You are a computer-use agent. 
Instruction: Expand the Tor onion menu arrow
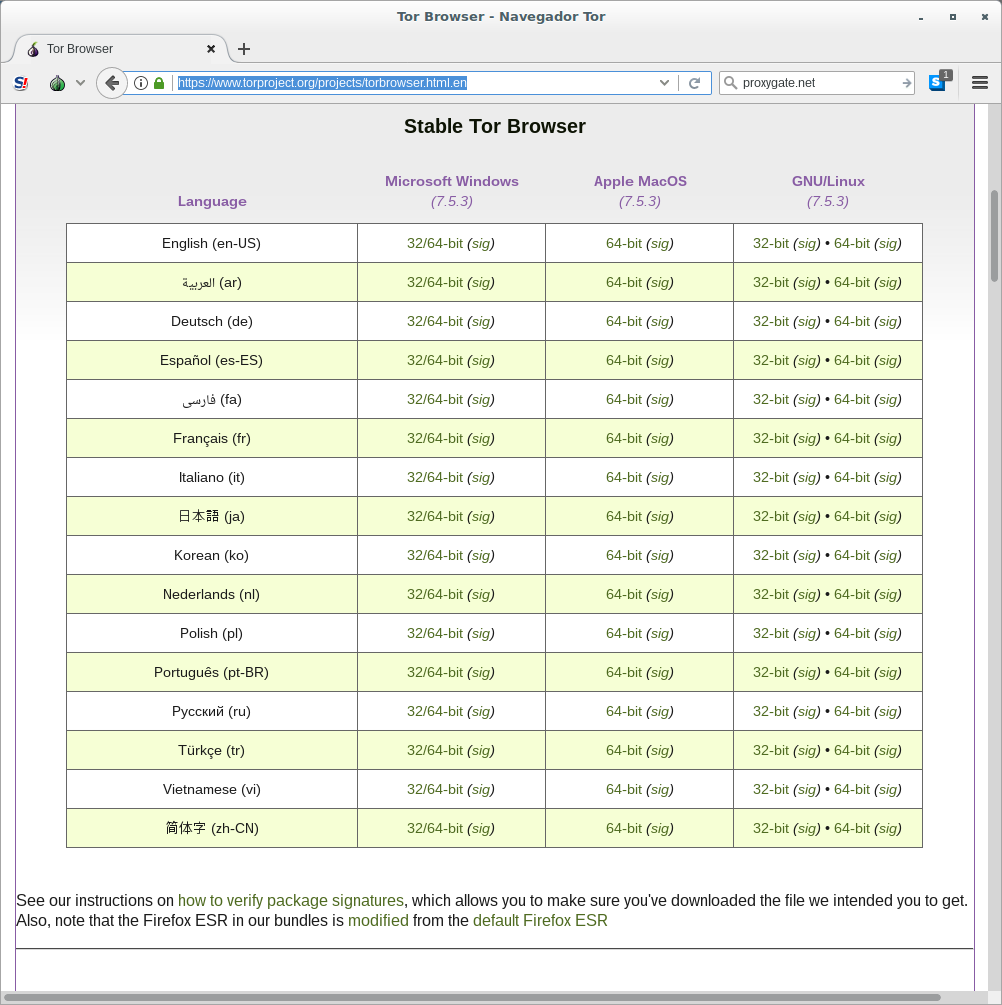tap(80, 83)
